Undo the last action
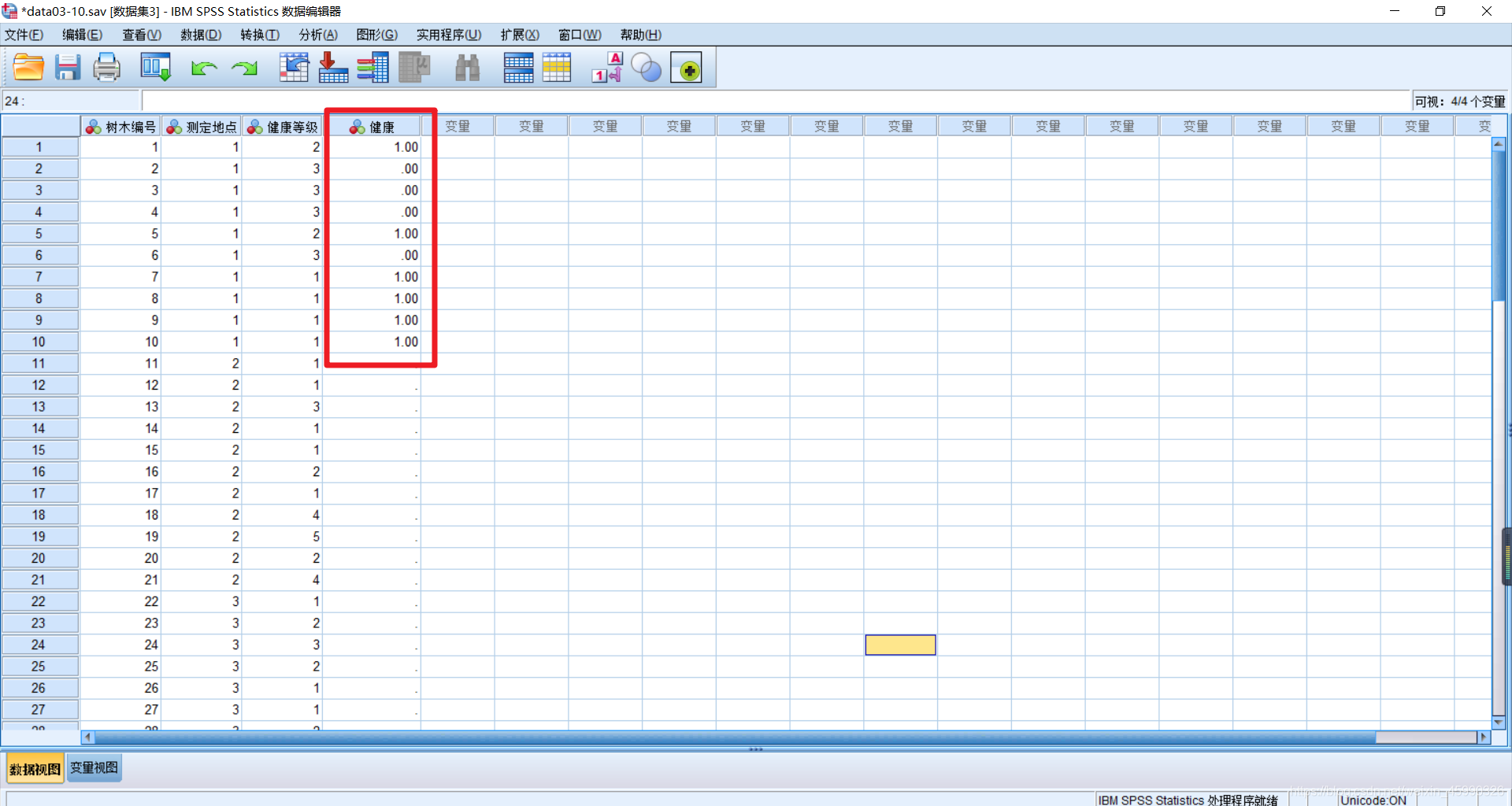 [x=204, y=68]
